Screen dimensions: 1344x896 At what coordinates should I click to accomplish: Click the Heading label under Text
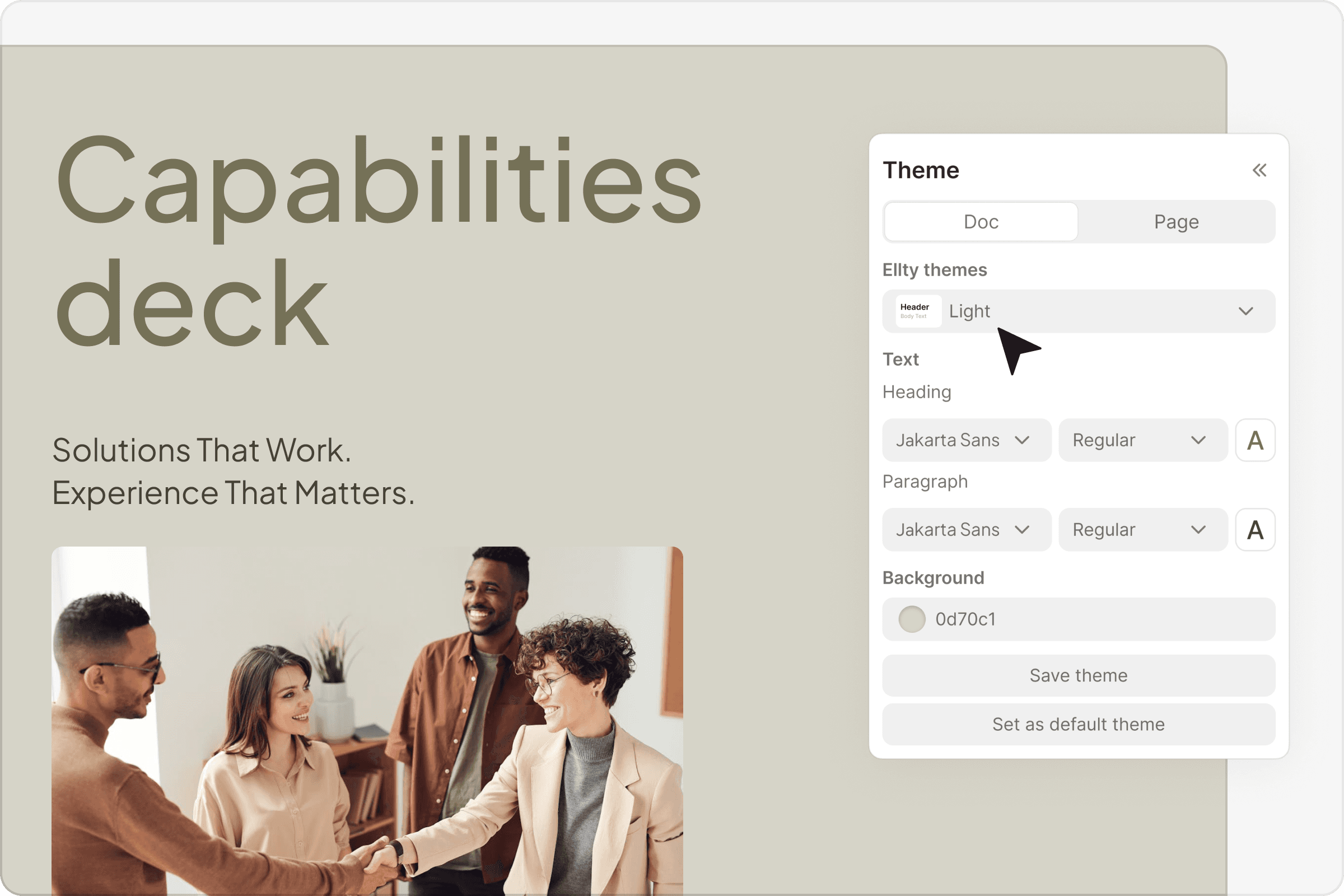coord(917,392)
